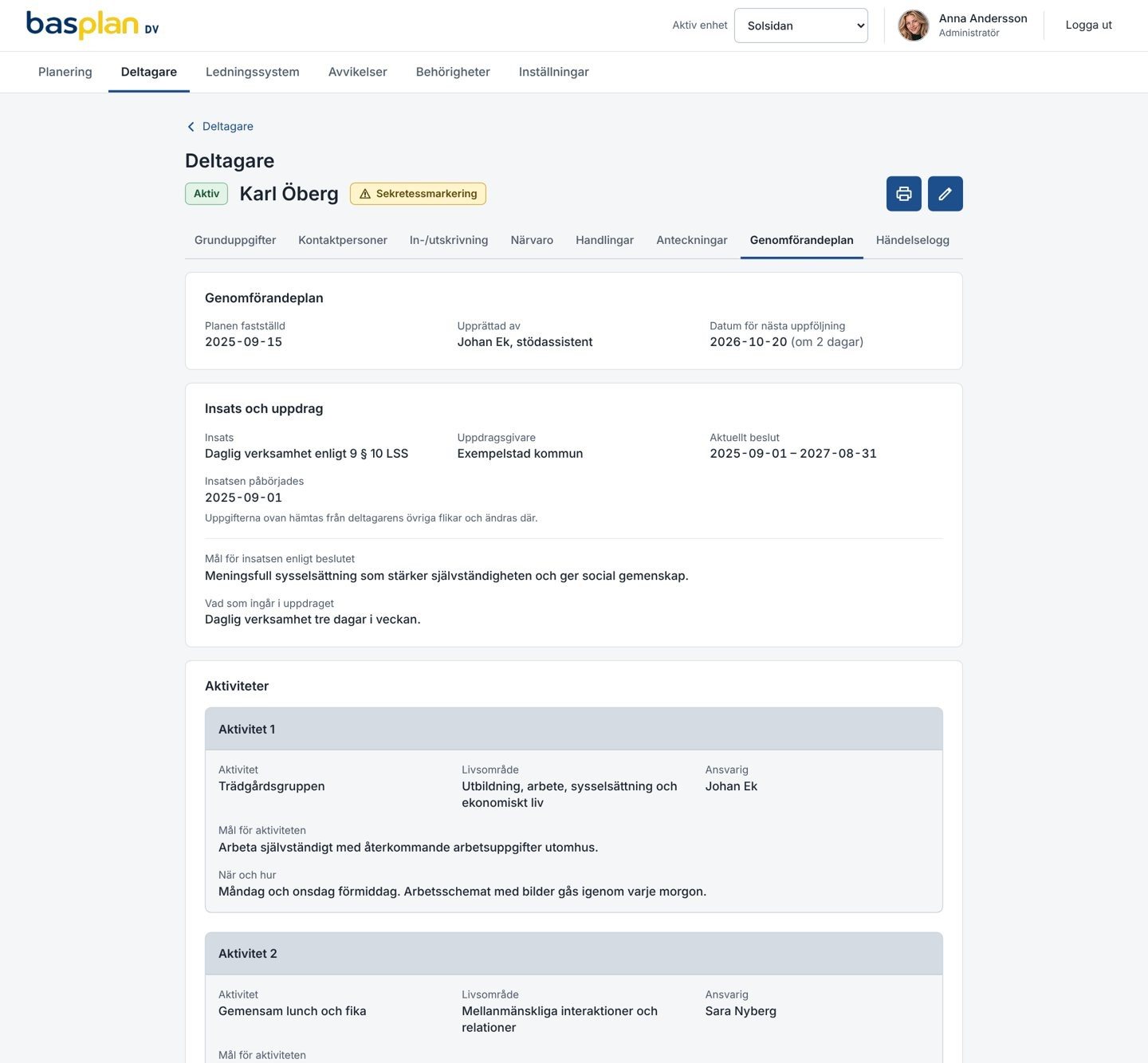The height and width of the screenshot is (1063, 1148).
Task: Show the In-/utskrivning tab
Action: (x=449, y=240)
